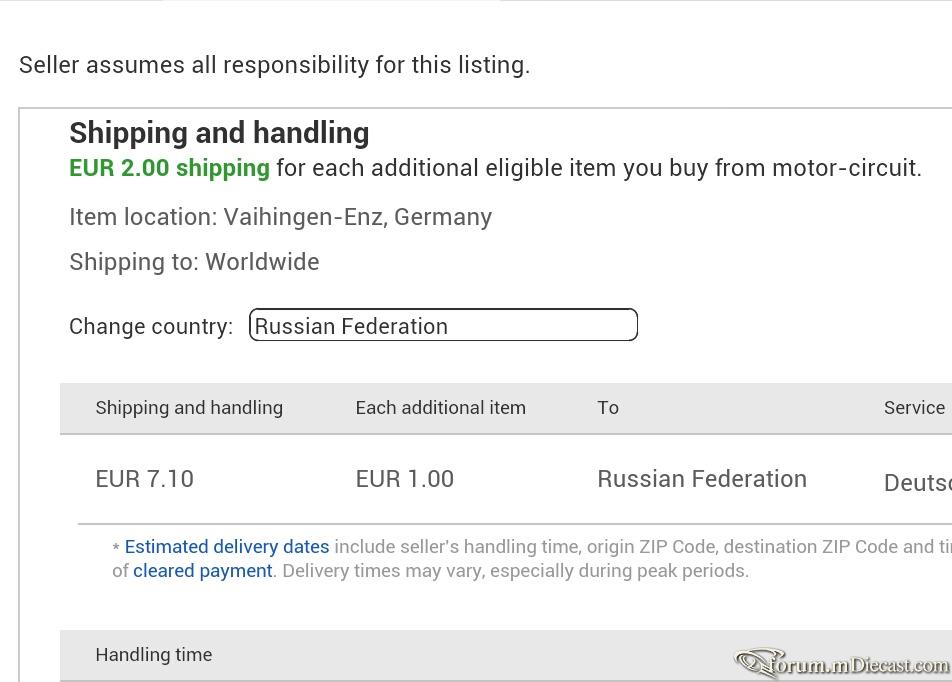Click the Change country label
Image resolution: width=952 pixels, height=682 pixels.
pyautogui.click(x=151, y=327)
